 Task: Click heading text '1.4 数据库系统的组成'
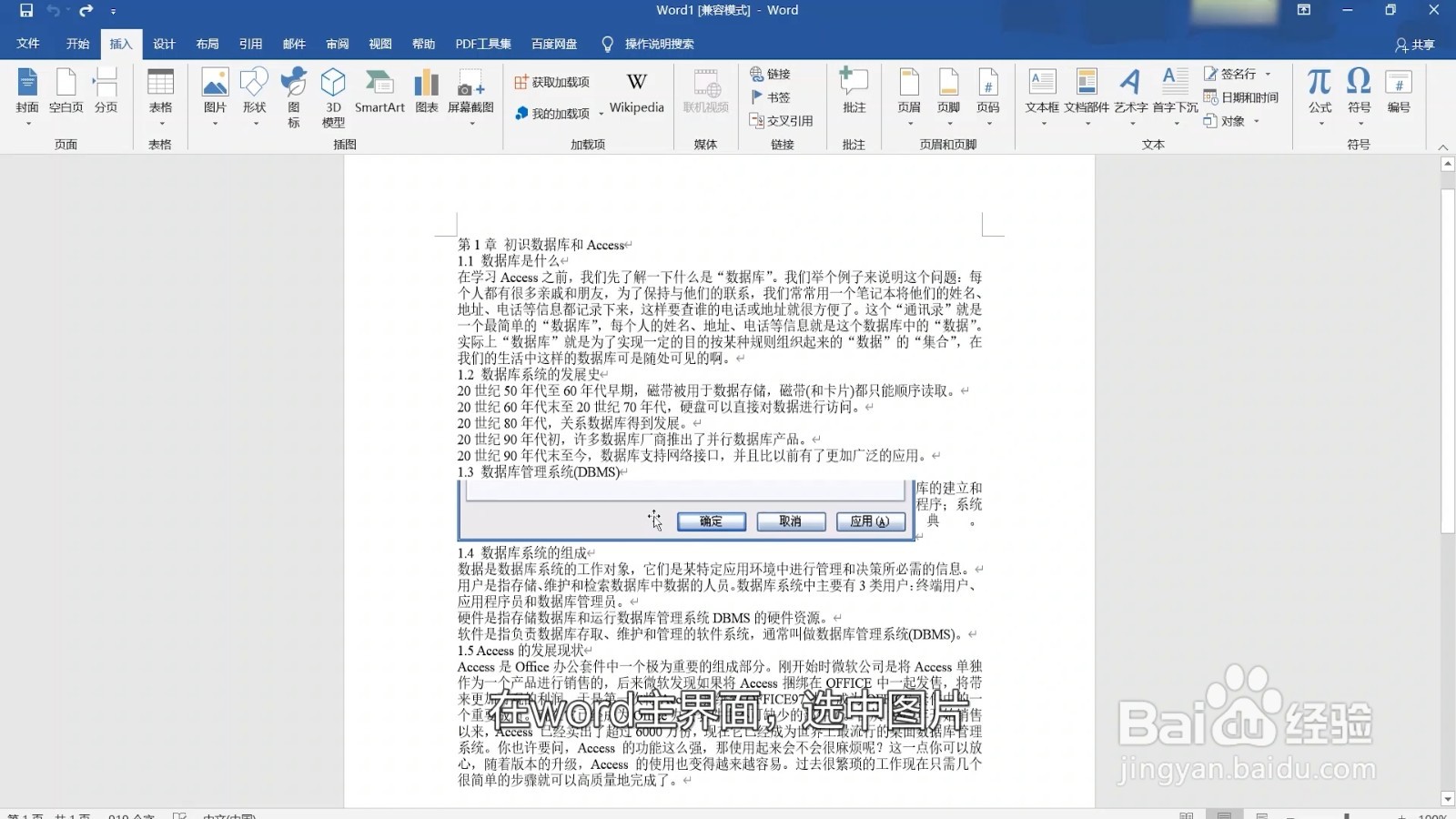coord(522,552)
